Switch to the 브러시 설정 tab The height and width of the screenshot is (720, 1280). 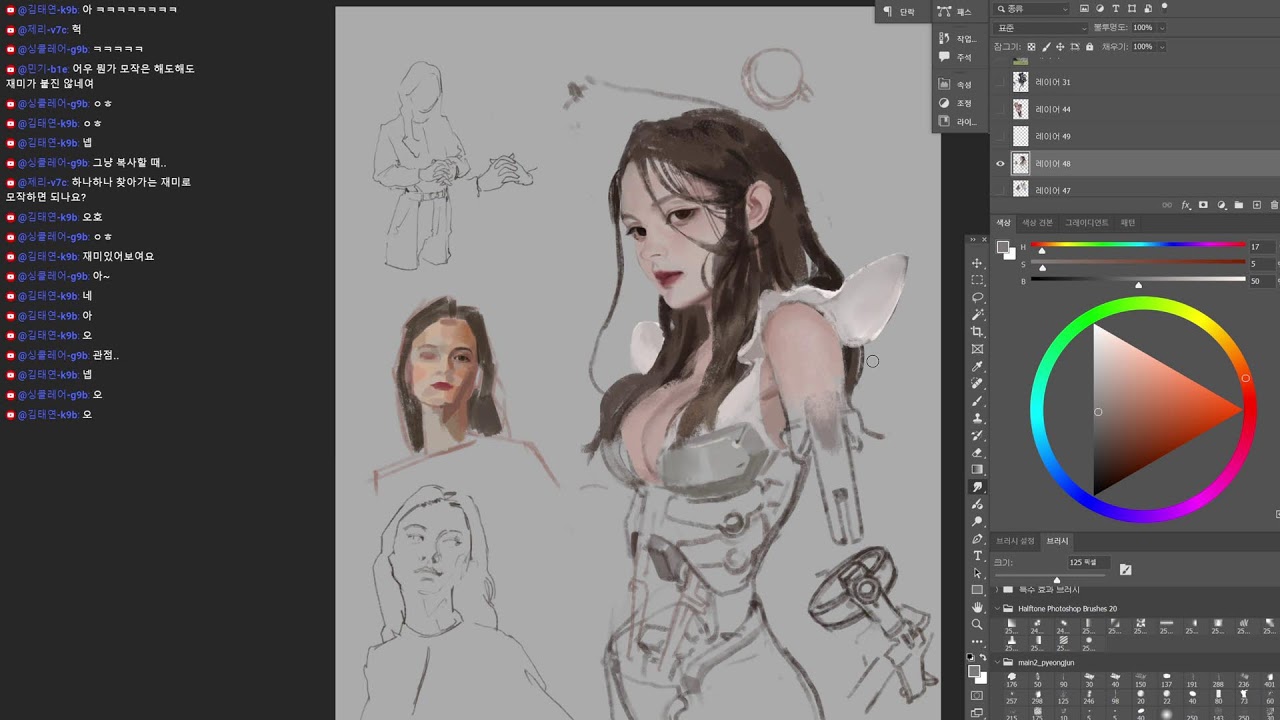click(1015, 541)
